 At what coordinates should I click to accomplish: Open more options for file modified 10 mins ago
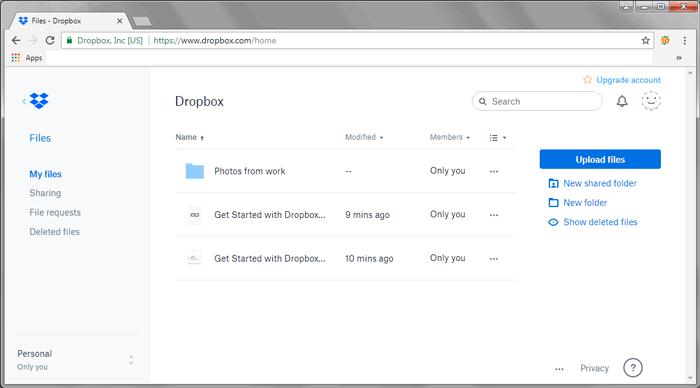(x=493, y=259)
